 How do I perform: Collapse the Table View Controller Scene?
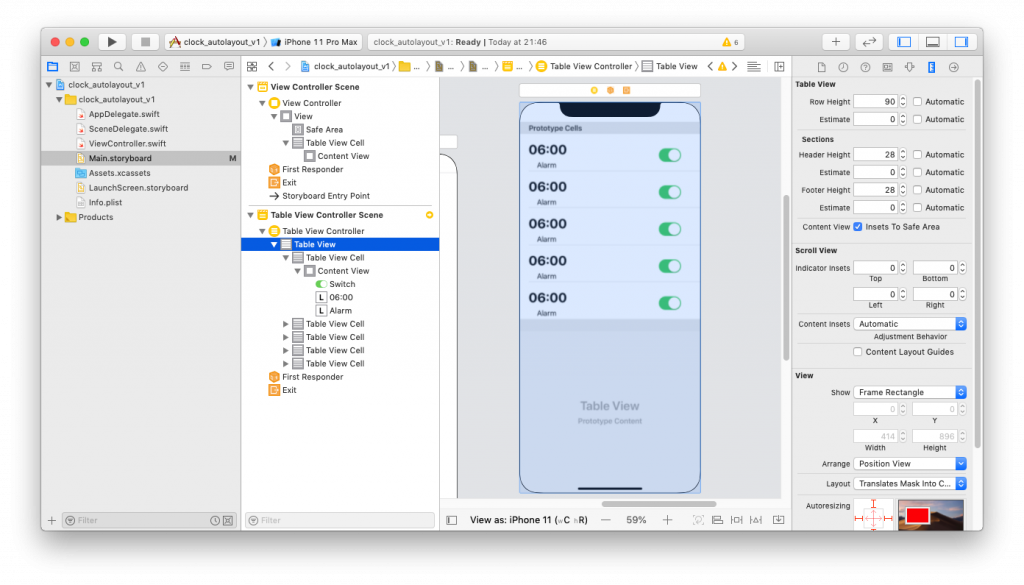(x=251, y=215)
